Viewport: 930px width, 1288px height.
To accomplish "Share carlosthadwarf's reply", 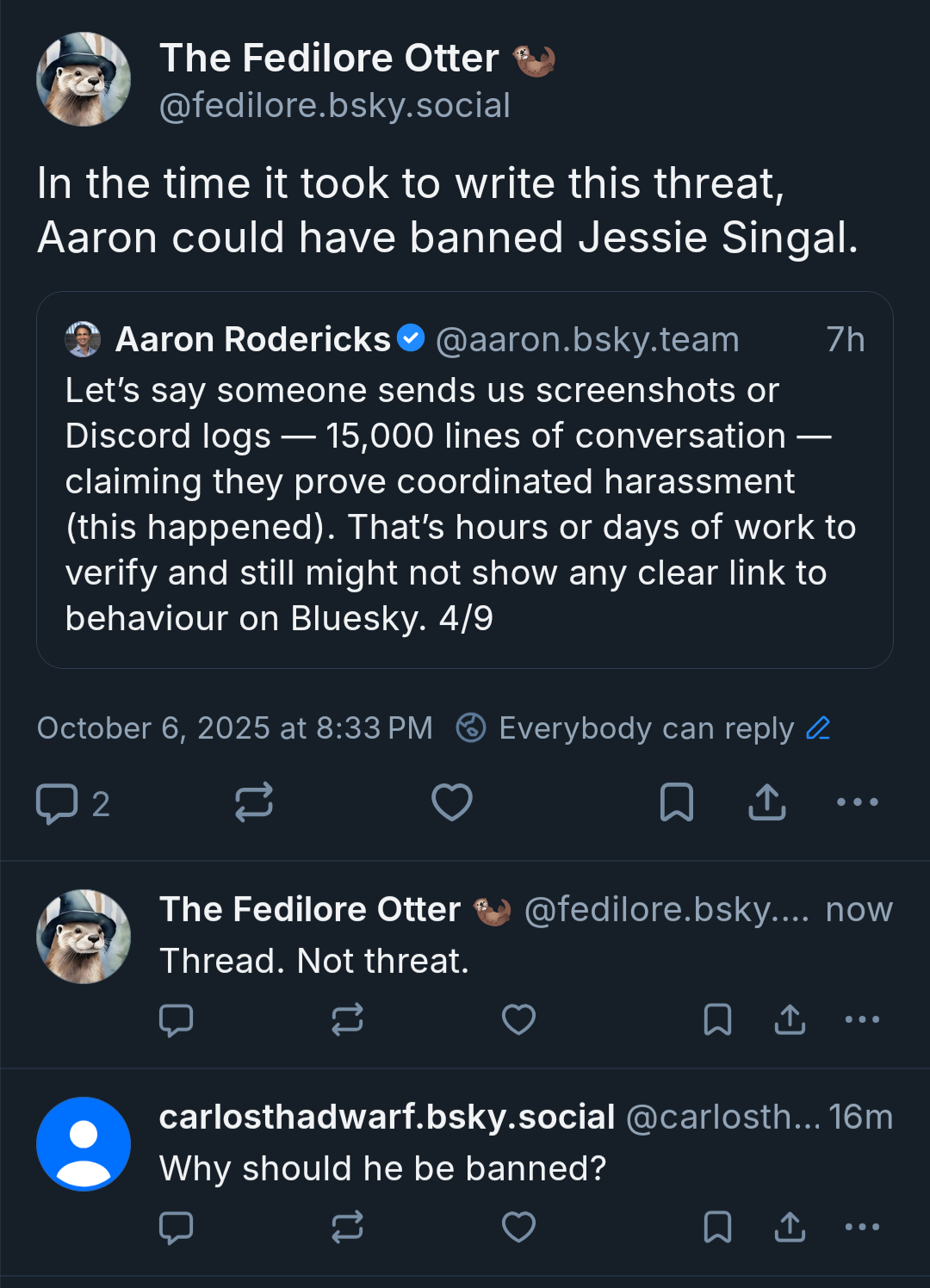I will pyautogui.click(x=790, y=1227).
